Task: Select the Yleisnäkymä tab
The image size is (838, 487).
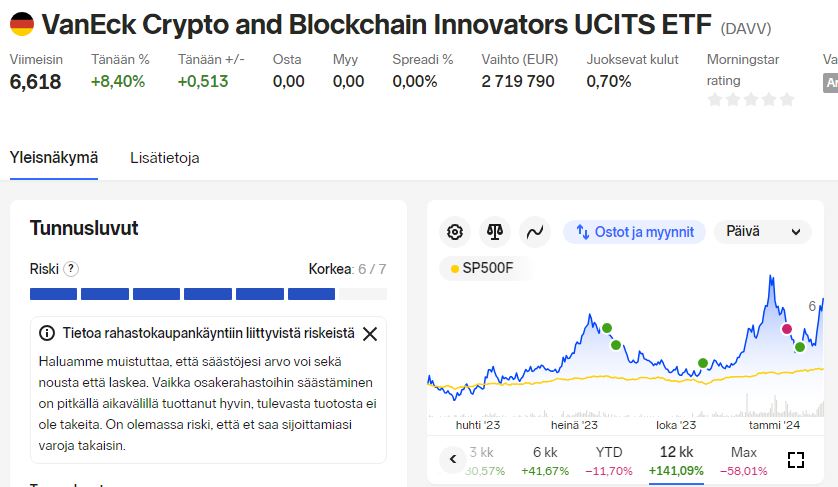Action: (x=54, y=158)
